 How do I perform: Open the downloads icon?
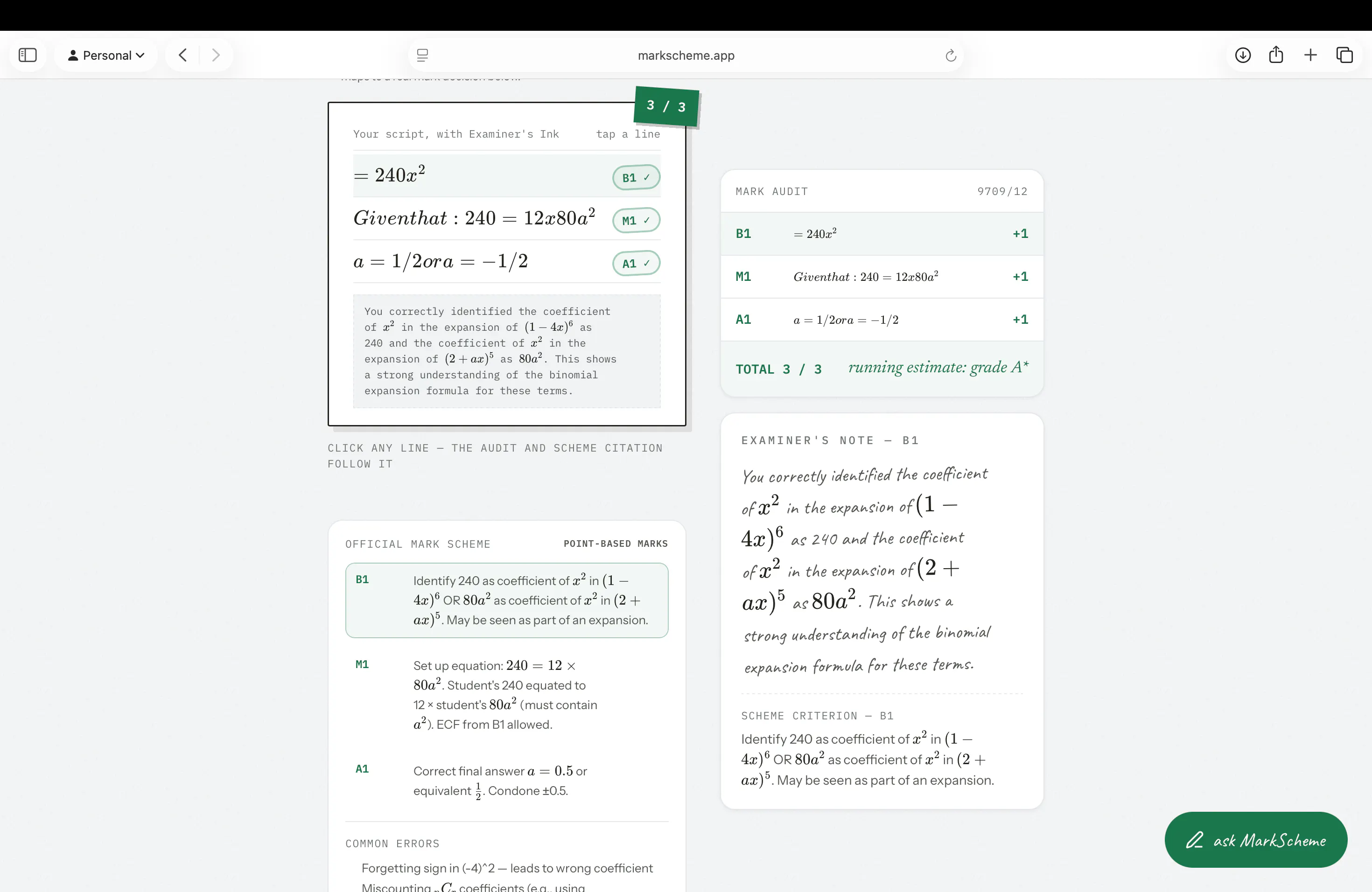(1243, 56)
